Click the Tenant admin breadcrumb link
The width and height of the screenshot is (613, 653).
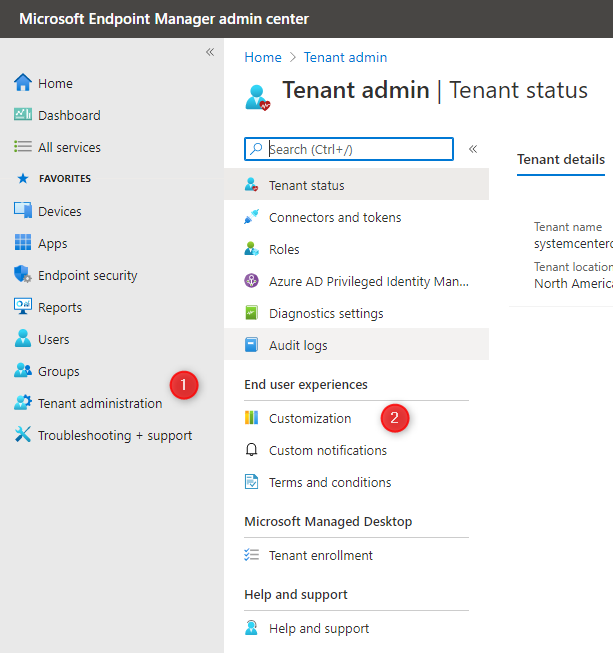[345, 57]
